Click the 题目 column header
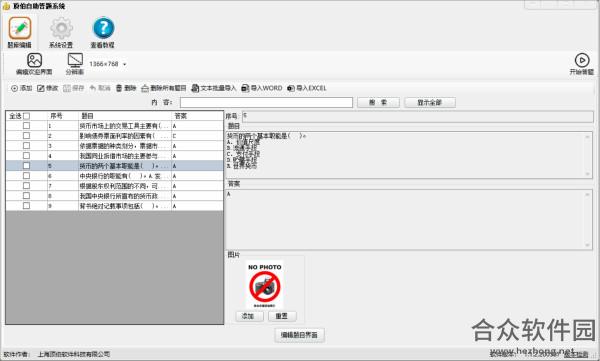The width and height of the screenshot is (600, 361). pos(125,116)
